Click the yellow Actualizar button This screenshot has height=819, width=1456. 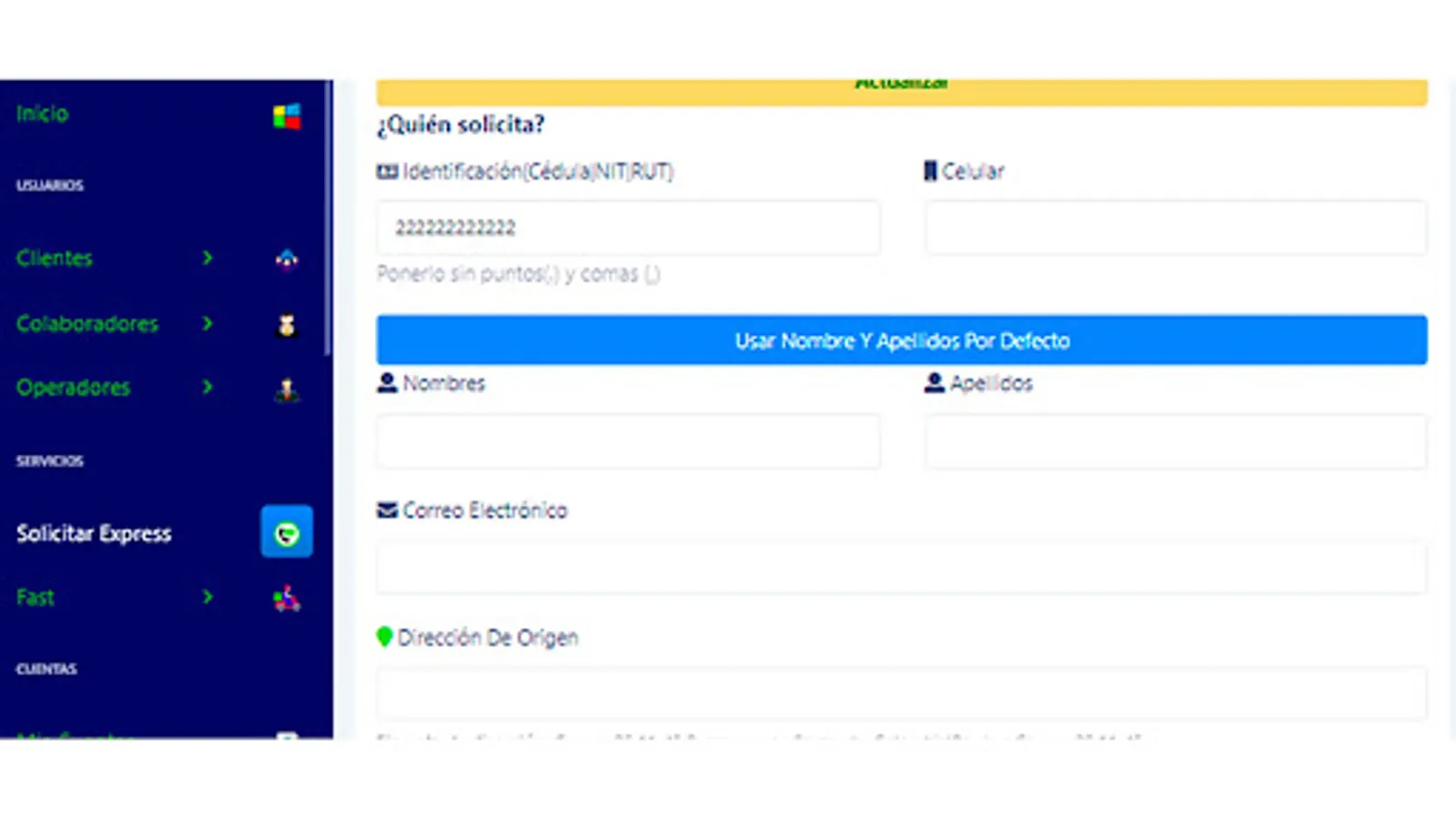point(902,92)
